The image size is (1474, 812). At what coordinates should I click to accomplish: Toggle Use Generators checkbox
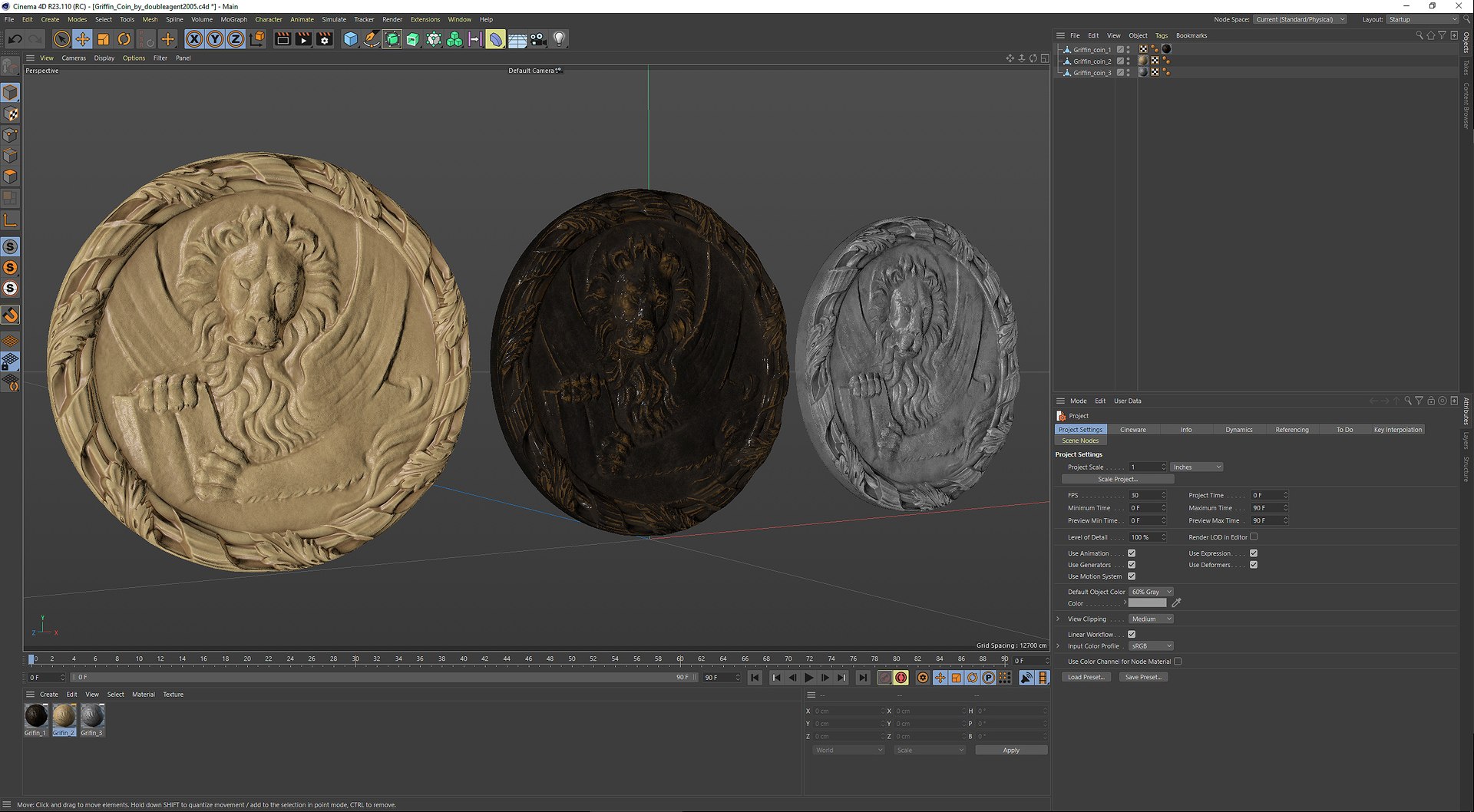[x=1132, y=565]
